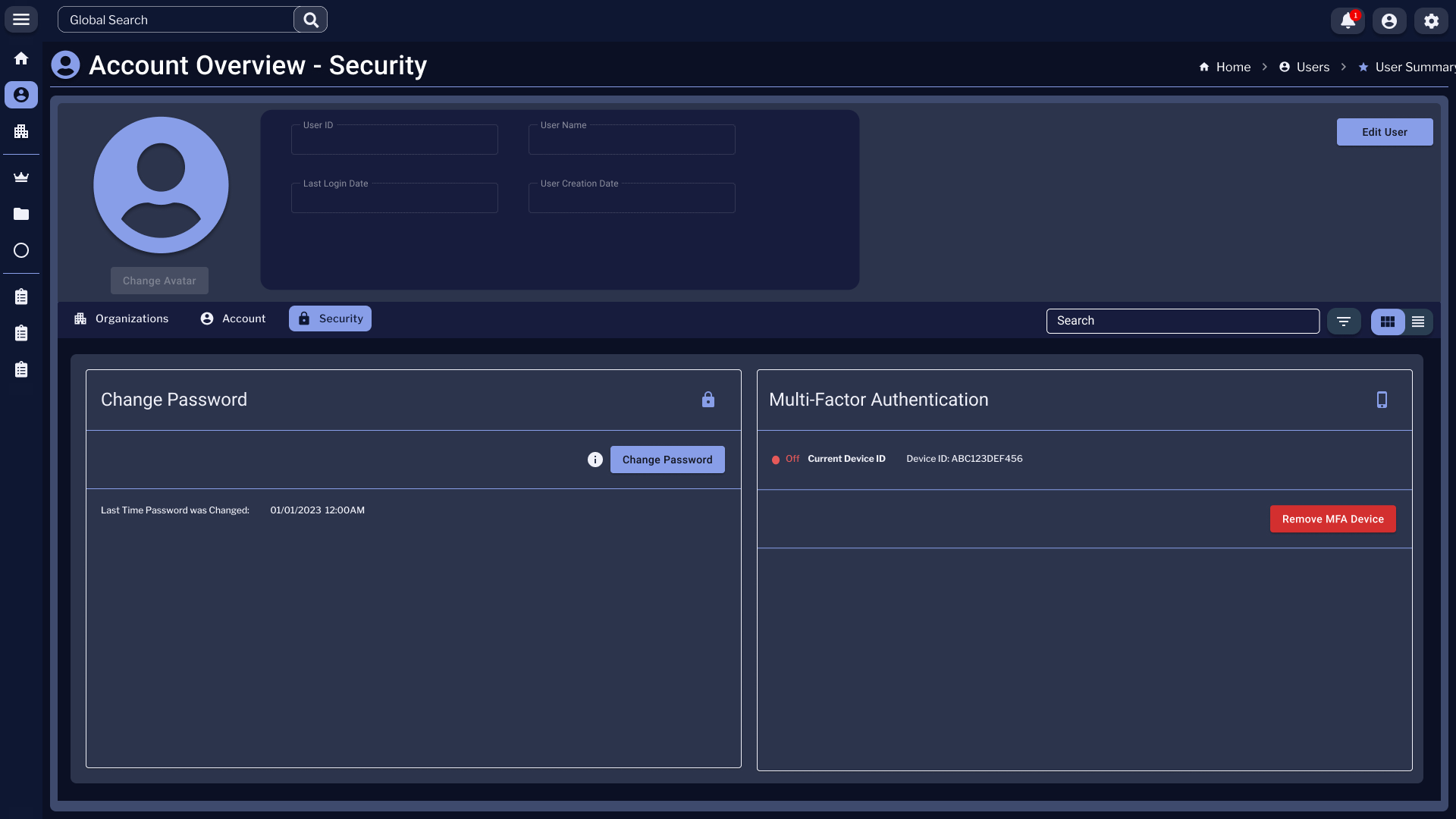Viewport: 1456px width, 819px height.
Task: Click the account icon beside the page title
Action: pos(65,65)
